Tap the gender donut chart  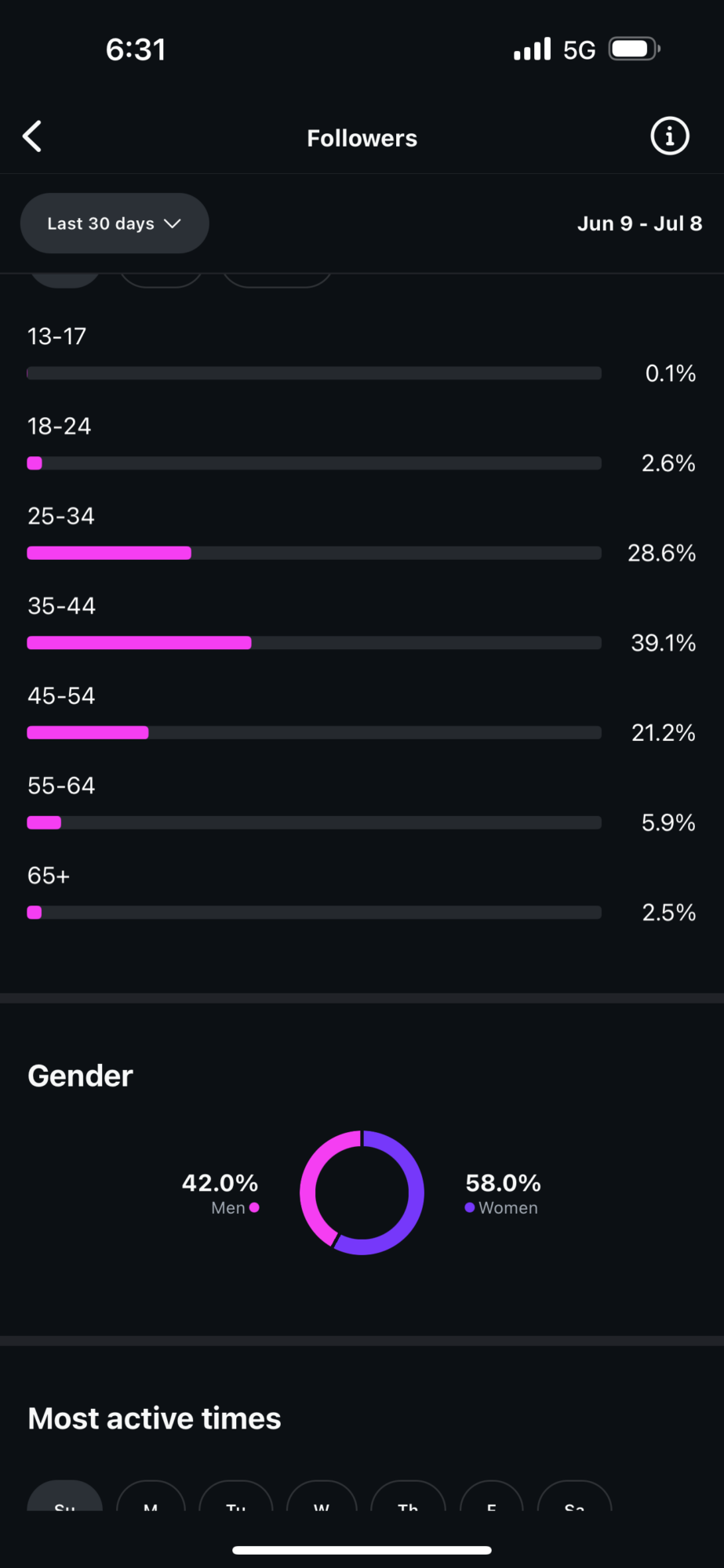tap(362, 1193)
